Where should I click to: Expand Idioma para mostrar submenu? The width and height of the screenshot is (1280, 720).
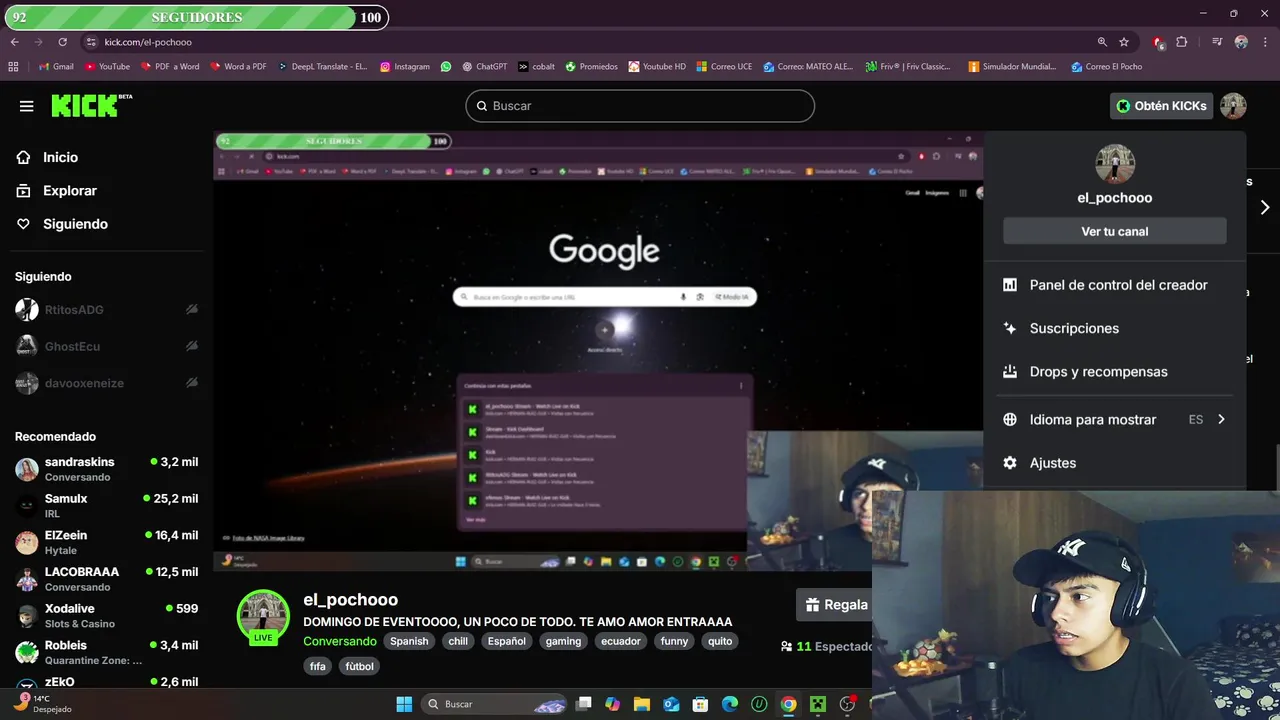[1115, 419]
